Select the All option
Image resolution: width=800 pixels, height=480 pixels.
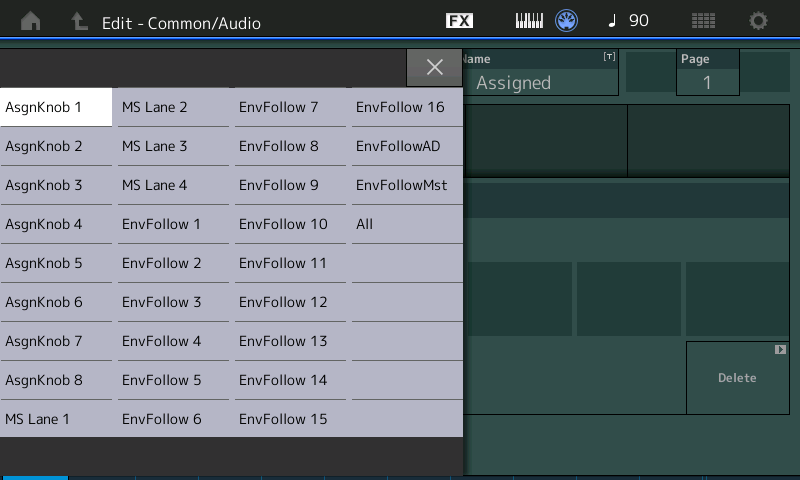tap(407, 224)
